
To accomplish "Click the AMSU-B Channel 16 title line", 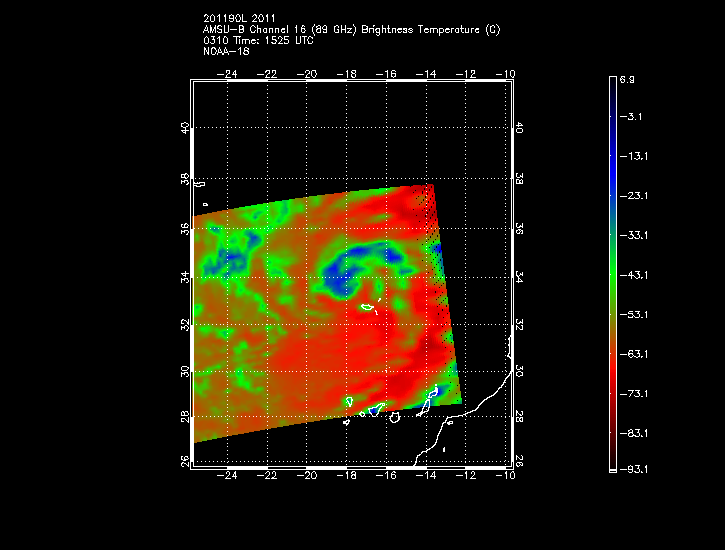I will [x=351, y=30].
